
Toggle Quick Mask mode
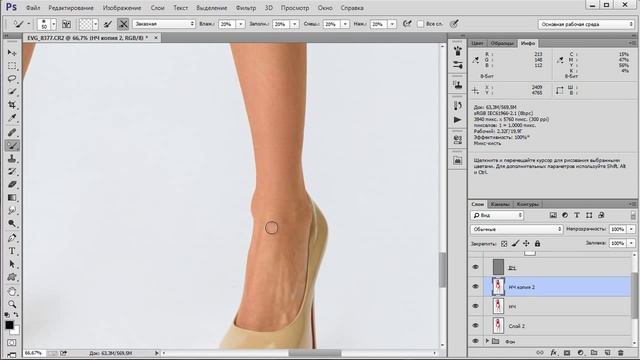[12, 343]
